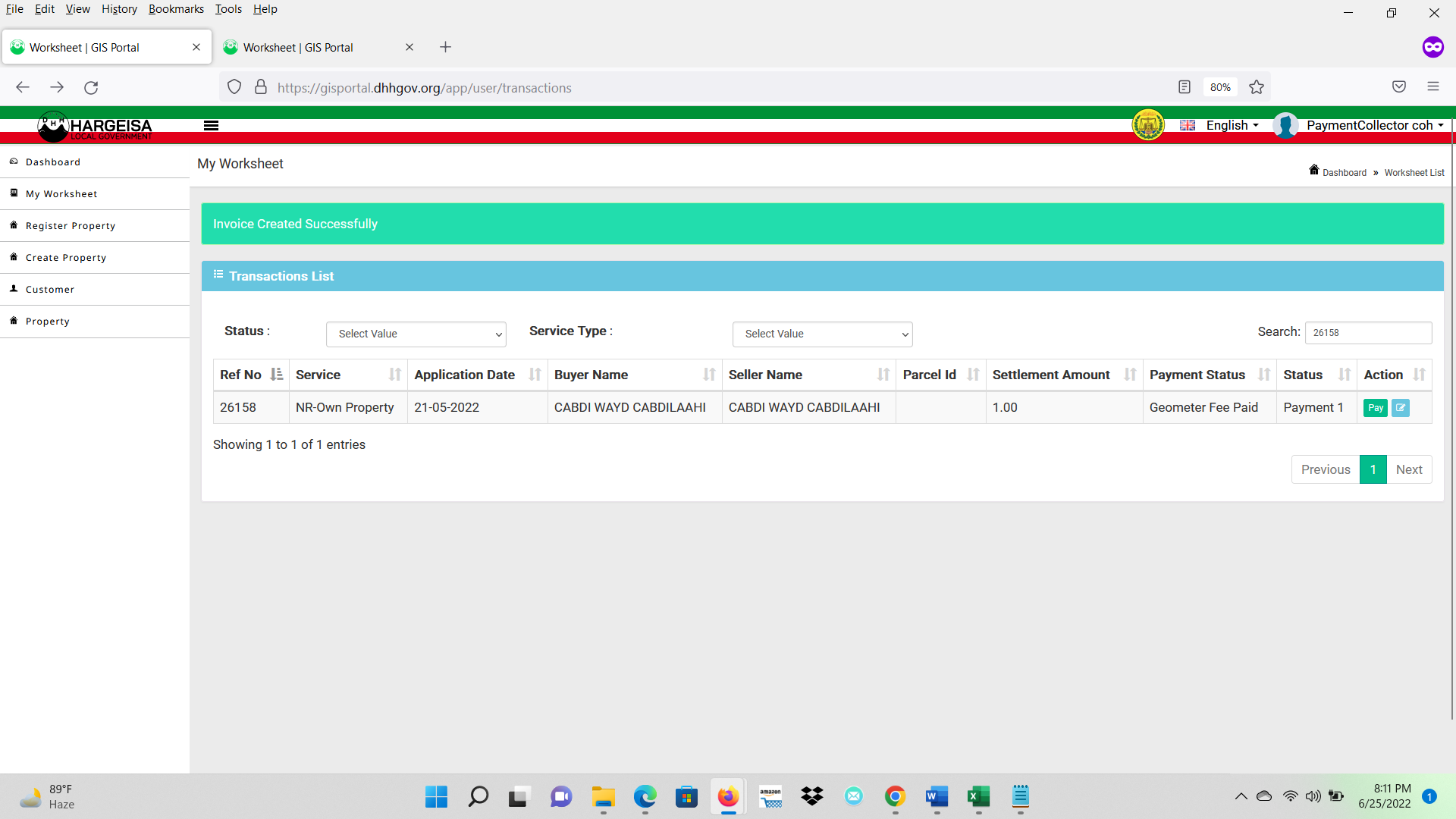This screenshot has height=819, width=1456.
Task: Sort by Settlement Amount column
Action: pos(1065,375)
